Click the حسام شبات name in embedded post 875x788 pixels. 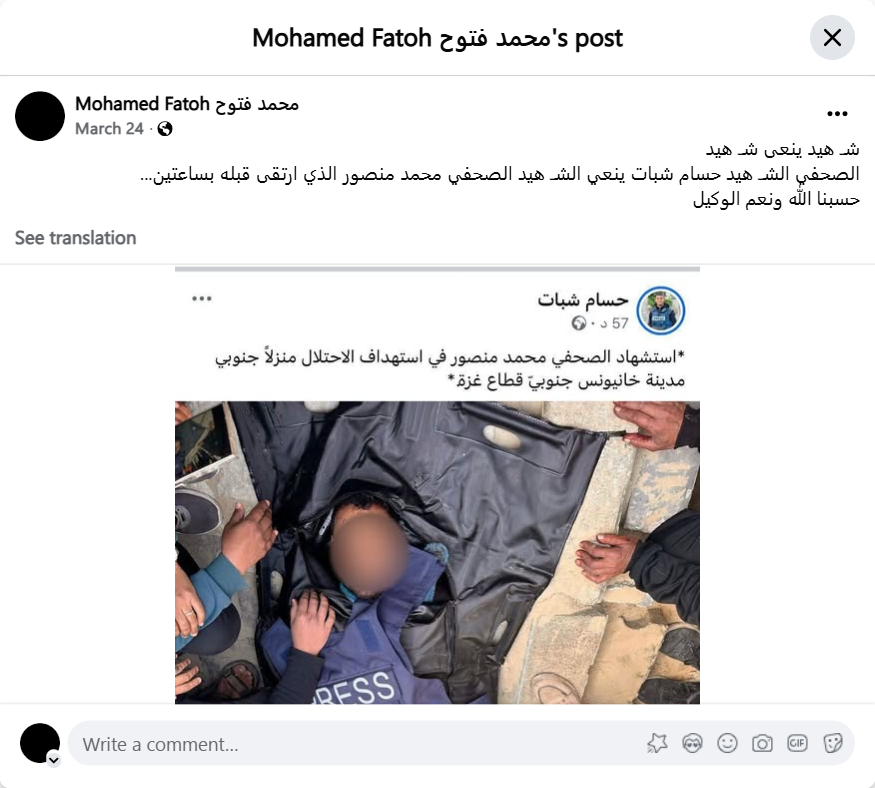tap(583, 300)
